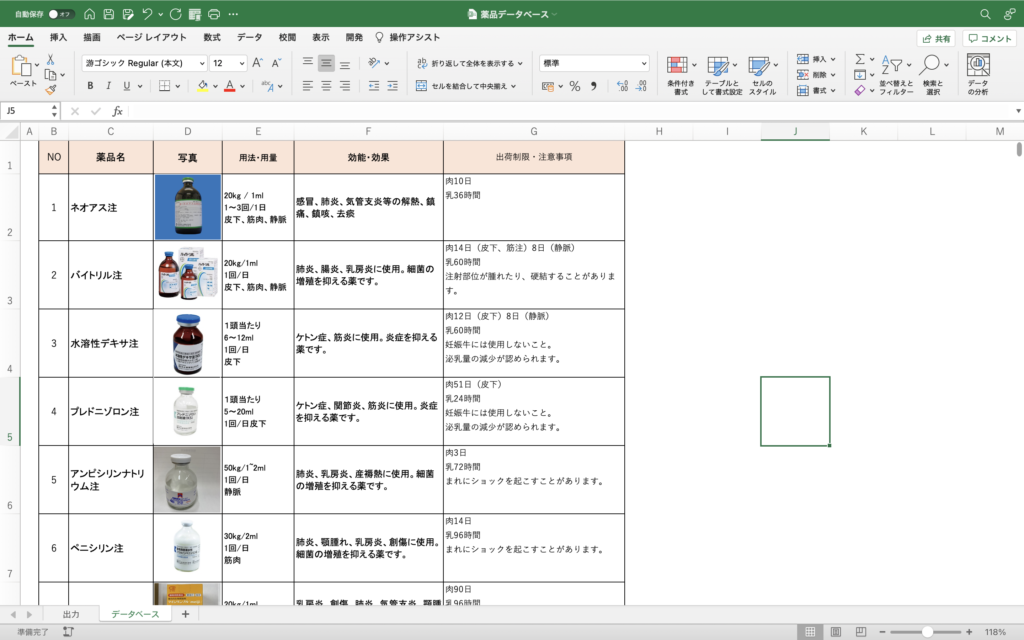Screen dimensions: 1024x640
Task: Click the 共有 share button
Action: (936, 38)
